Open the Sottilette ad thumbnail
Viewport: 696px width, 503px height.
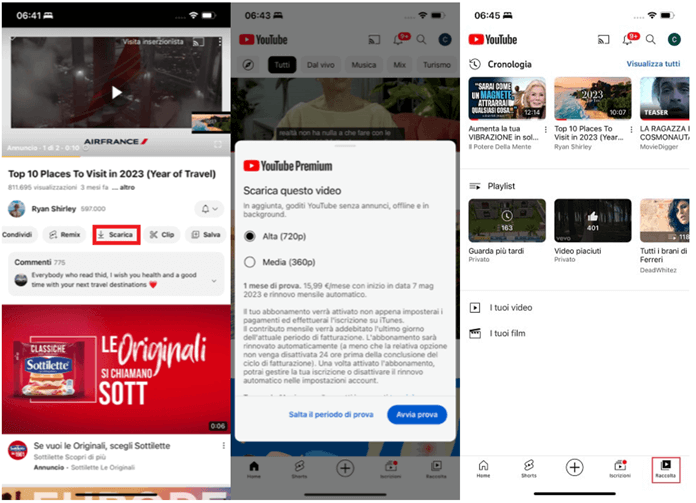pos(116,369)
